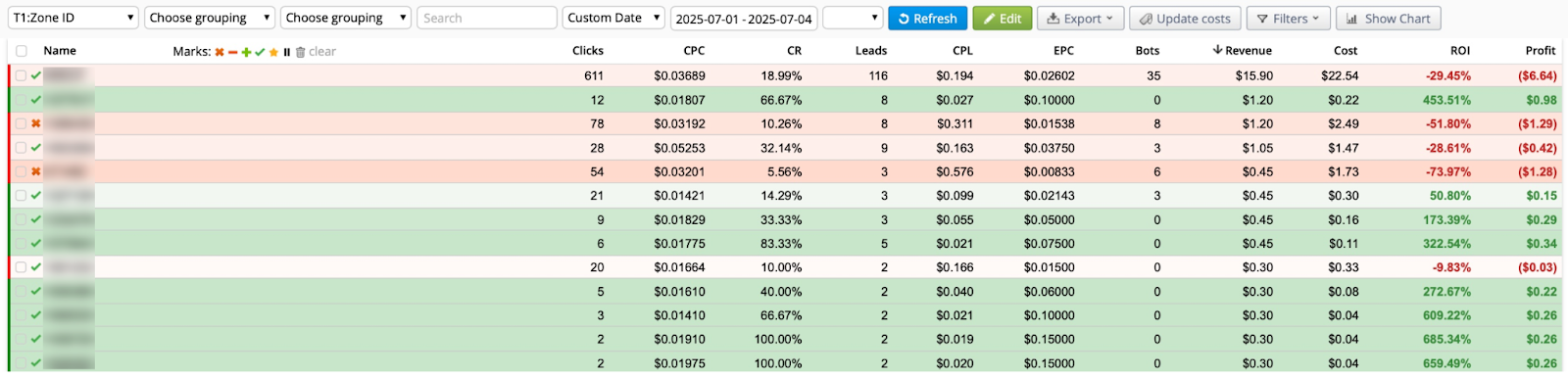Image resolution: width=1568 pixels, height=378 pixels.
Task: Click the sort arrow beside the Revenue header
Action: pyautogui.click(x=1217, y=50)
